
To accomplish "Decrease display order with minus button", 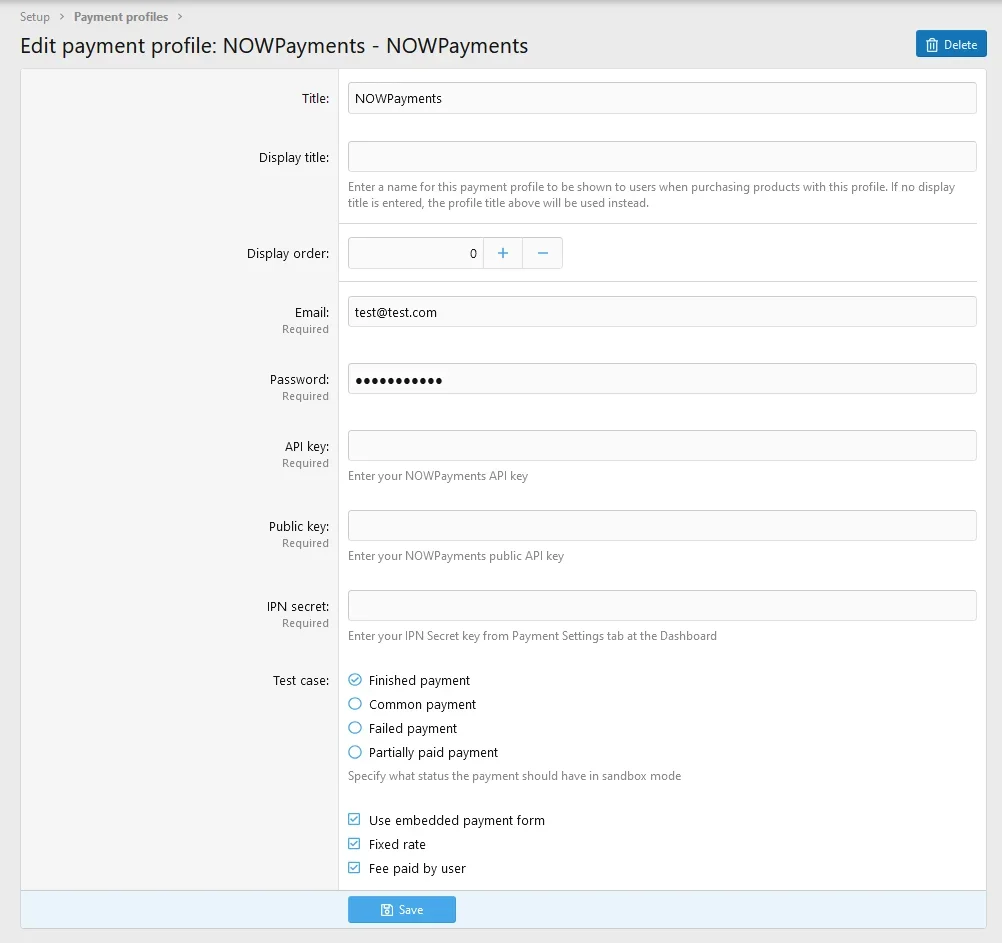I will [542, 253].
